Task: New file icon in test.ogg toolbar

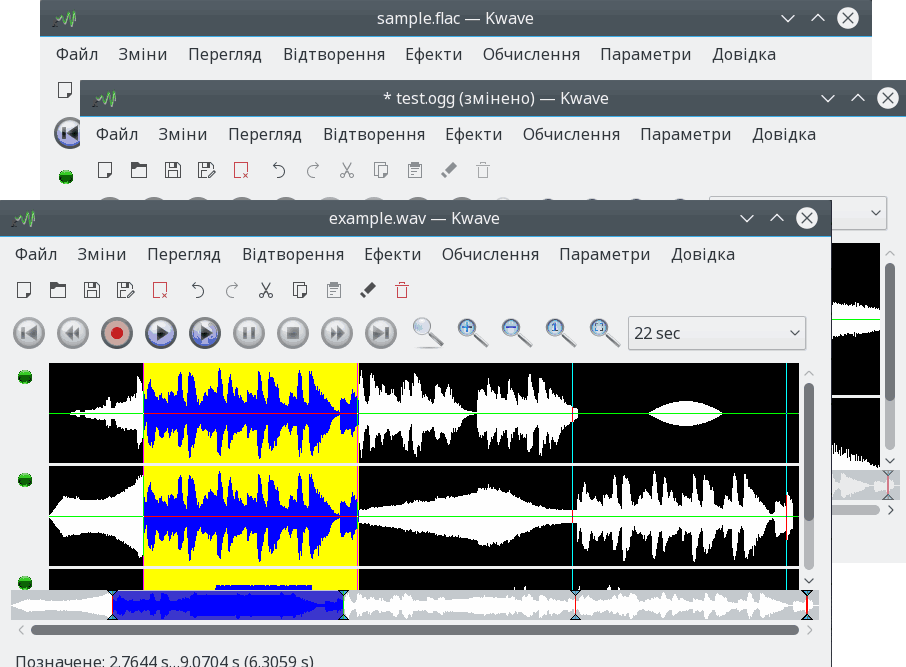Action: [x=105, y=170]
